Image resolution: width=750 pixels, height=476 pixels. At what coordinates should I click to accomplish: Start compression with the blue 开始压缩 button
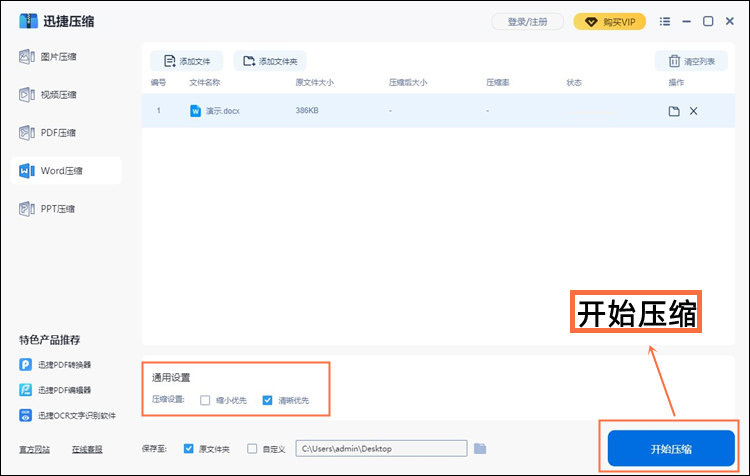pyautogui.click(x=671, y=448)
